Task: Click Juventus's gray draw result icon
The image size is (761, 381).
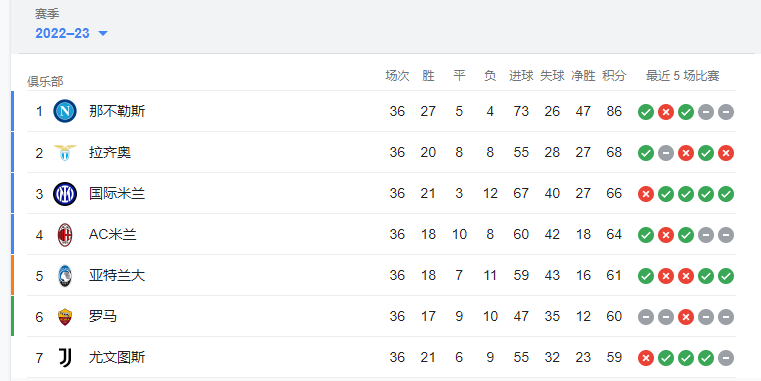Action: coord(726,358)
